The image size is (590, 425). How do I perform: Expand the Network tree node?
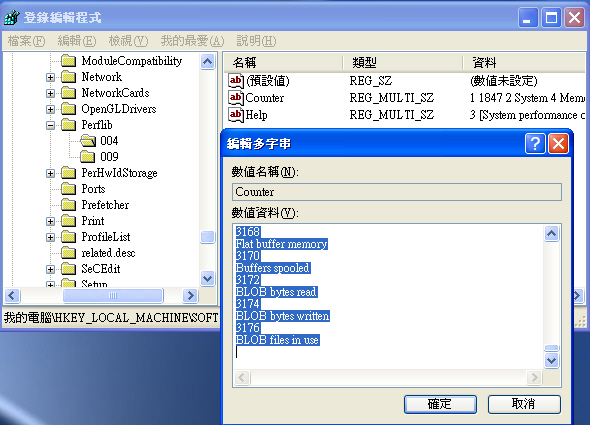pyautogui.click(x=50, y=77)
